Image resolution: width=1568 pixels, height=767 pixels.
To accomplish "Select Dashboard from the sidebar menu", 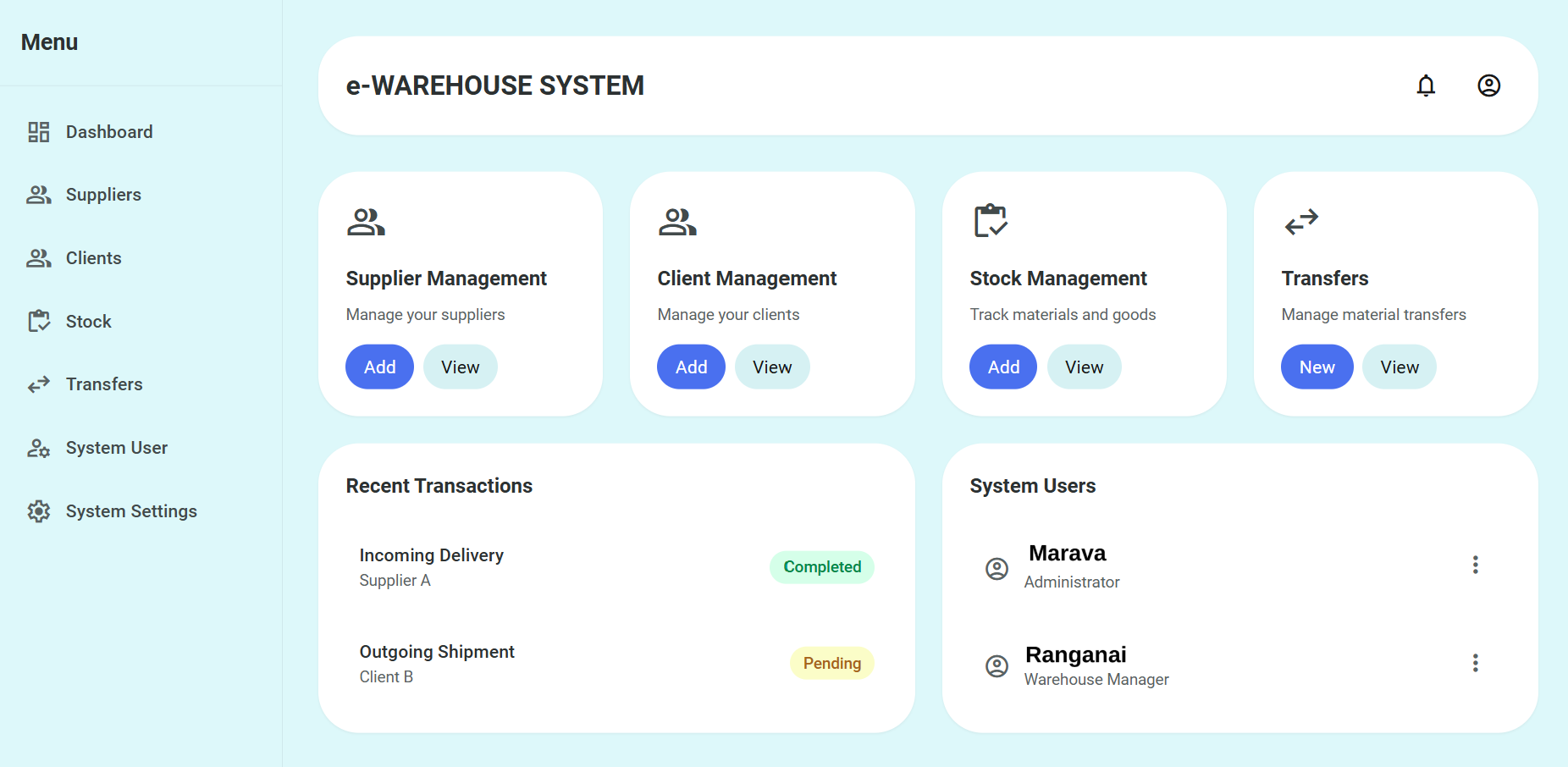I will 108,131.
